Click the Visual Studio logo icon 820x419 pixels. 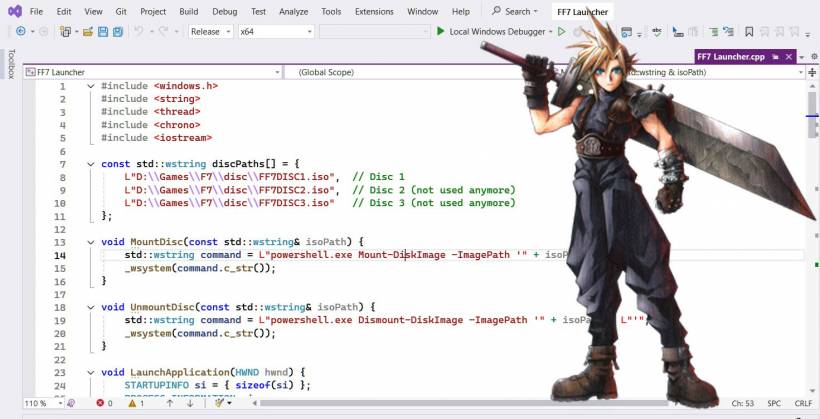coord(15,11)
